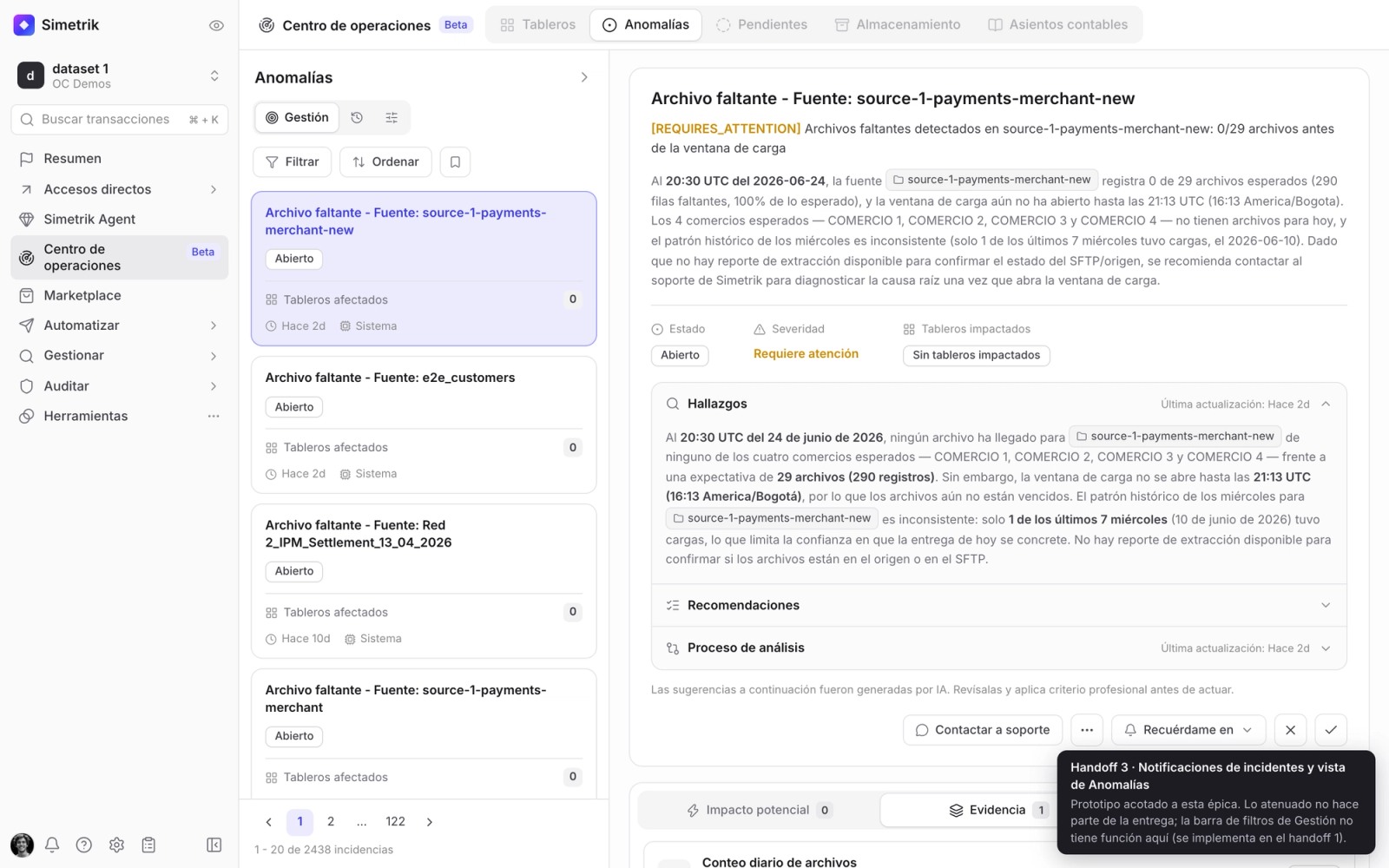Click the Ordenar button
Viewport: 1389px width, 868px height.
[385, 162]
